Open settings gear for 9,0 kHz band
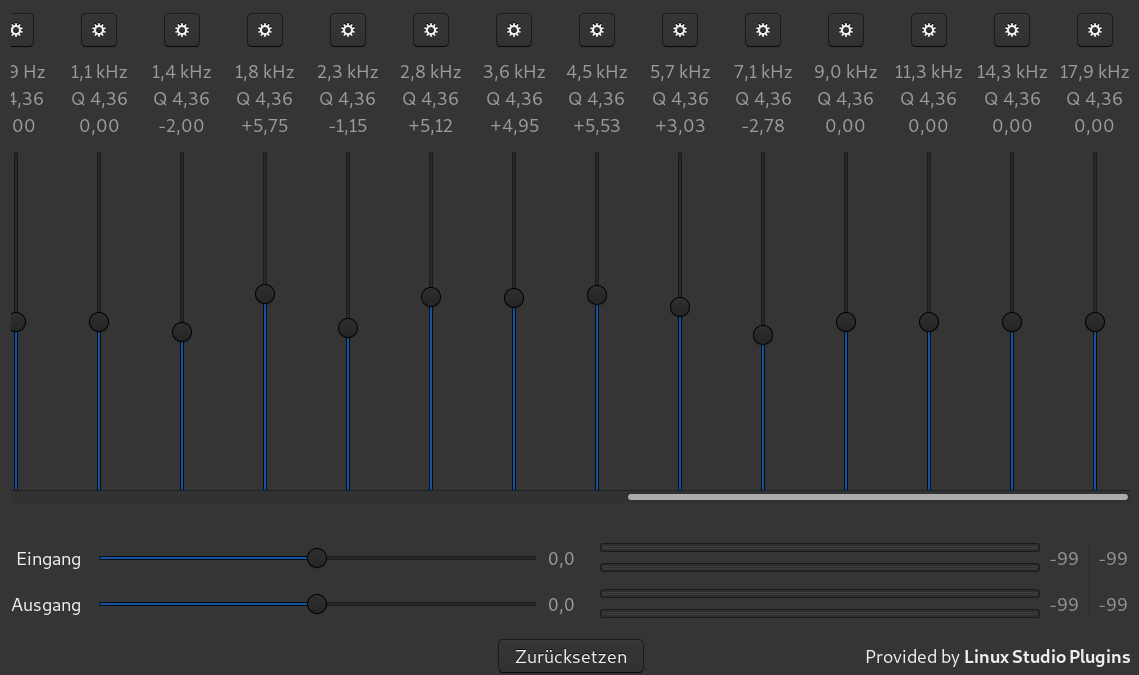 (845, 30)
